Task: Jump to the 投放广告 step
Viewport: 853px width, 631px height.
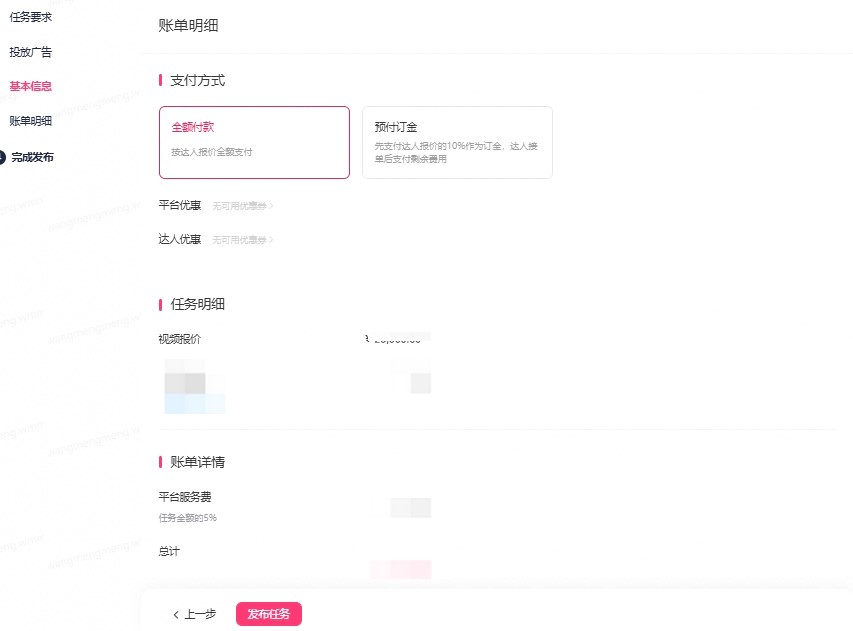Action: [30, 52]
